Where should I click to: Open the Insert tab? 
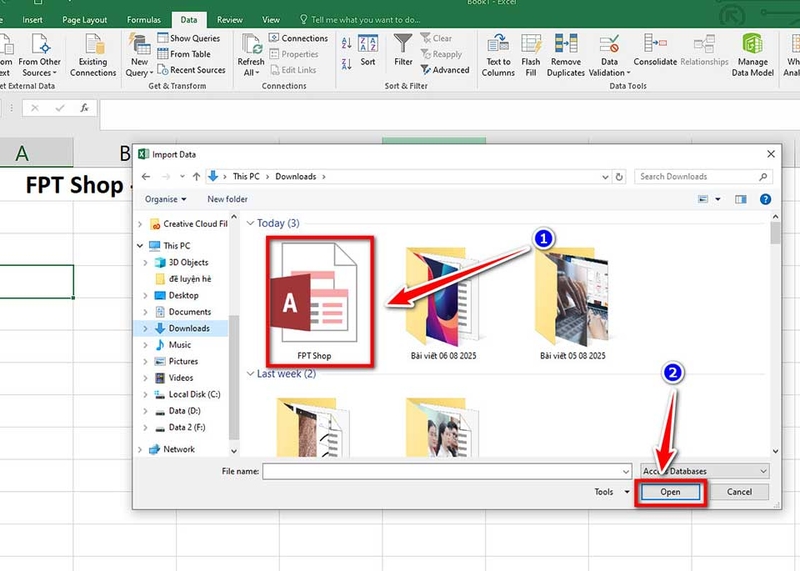[x=32, y=20]
